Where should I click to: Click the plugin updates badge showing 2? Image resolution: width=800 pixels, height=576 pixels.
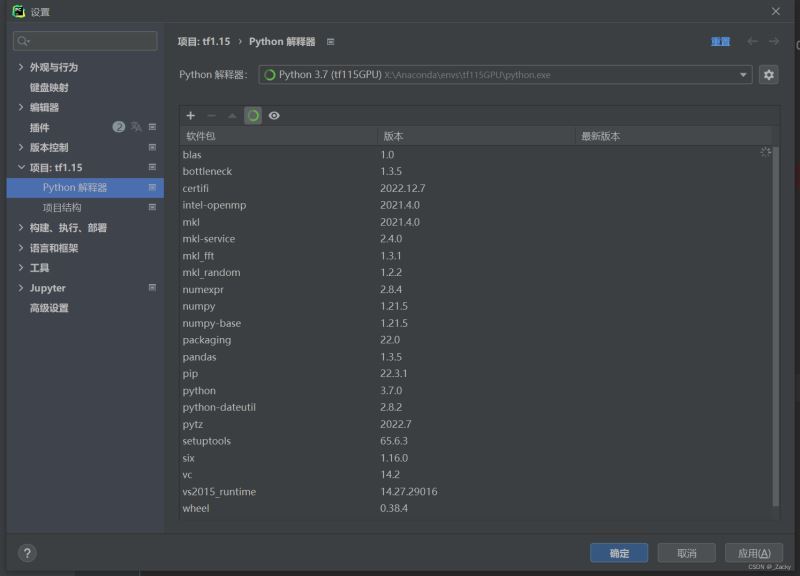(x=118, y=127)
